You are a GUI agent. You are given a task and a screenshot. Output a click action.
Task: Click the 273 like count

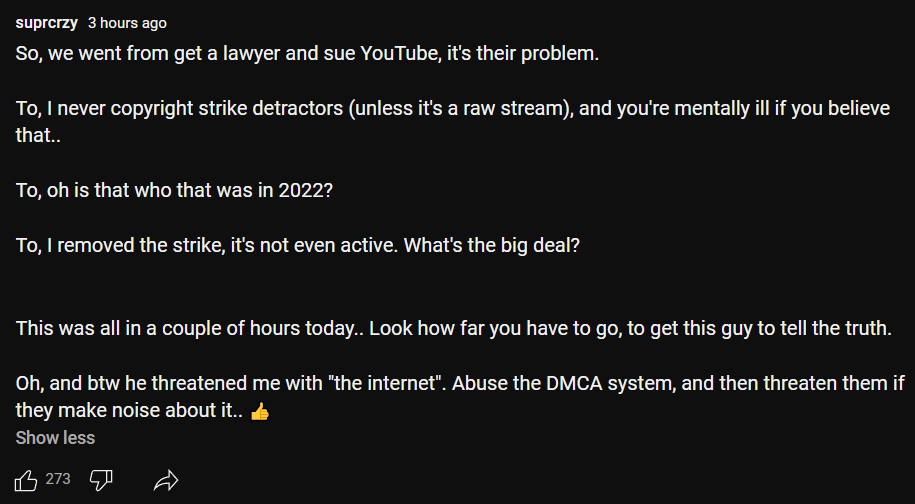coord(58,479)
